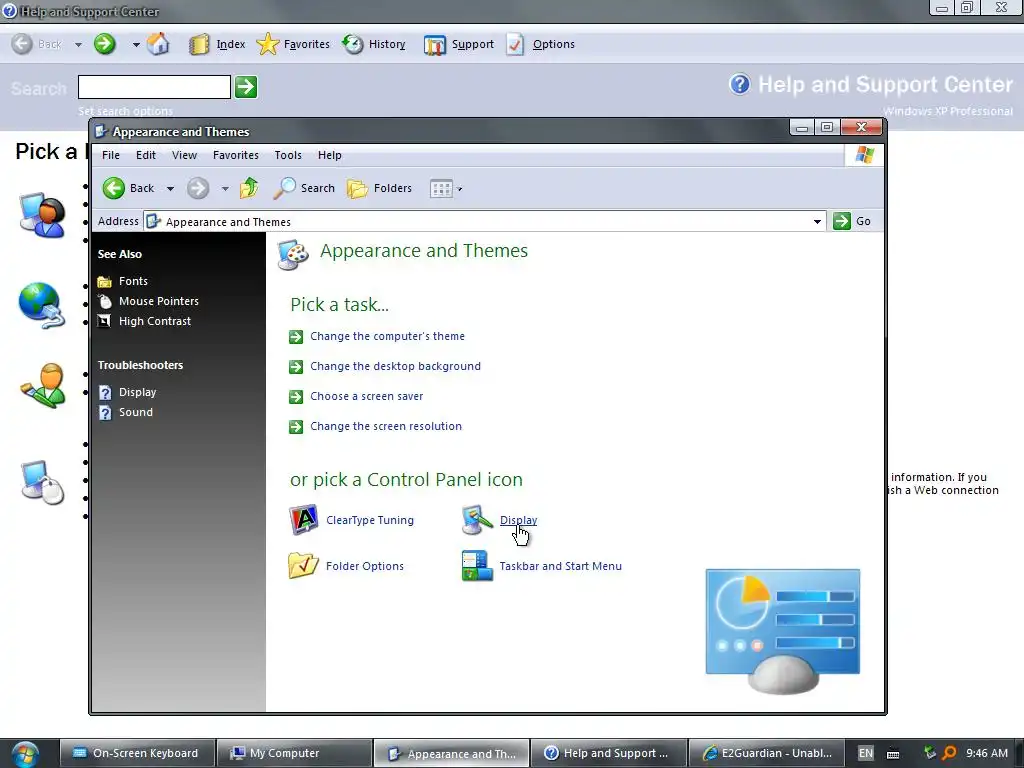The height and width of the screenshot is (768, 1024).
Task: Open the Taskbar and Start Menu icon
Action: (542, 566)
